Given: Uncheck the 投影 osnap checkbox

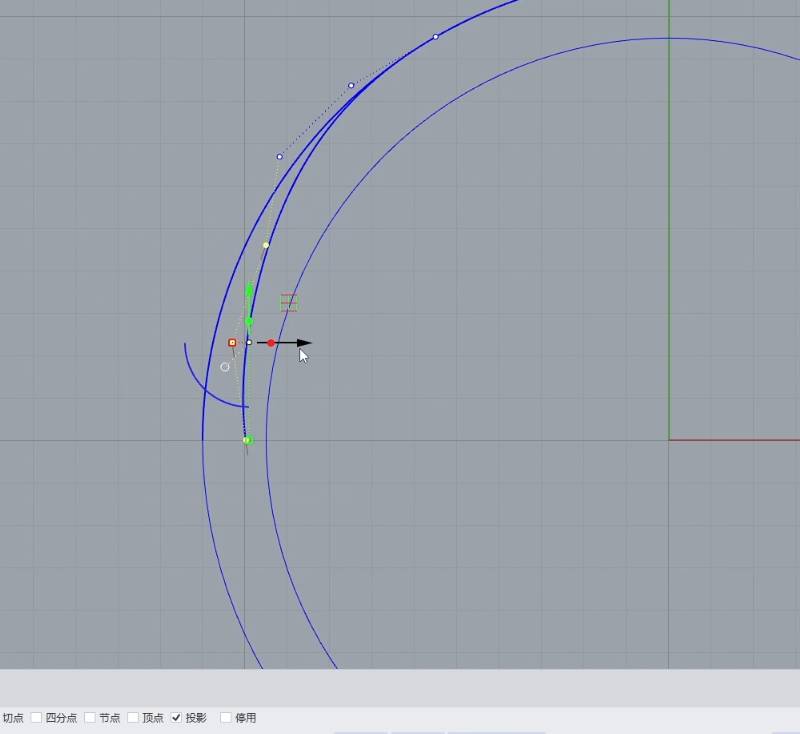Looking at the screenshot, I should (177, 718).
